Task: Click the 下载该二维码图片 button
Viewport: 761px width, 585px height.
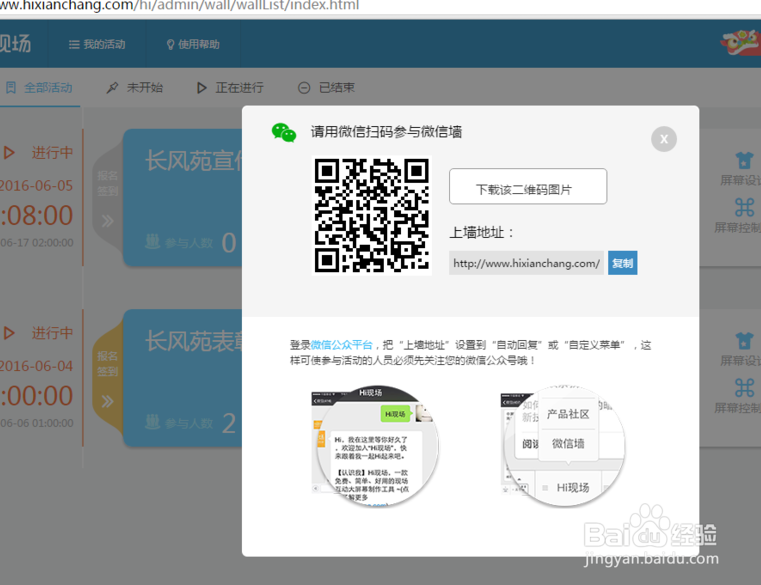Action: pyautogui.click(x=528, y=186)
